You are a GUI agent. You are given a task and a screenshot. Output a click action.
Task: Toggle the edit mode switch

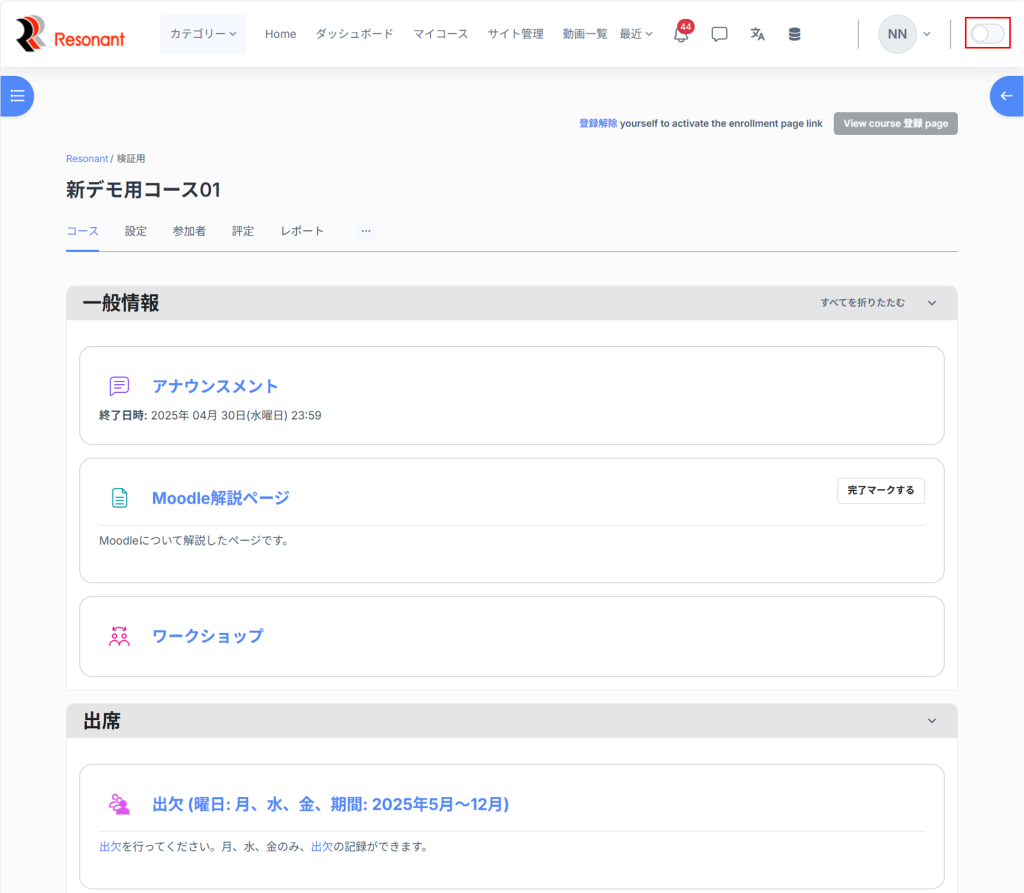[987, 34]
